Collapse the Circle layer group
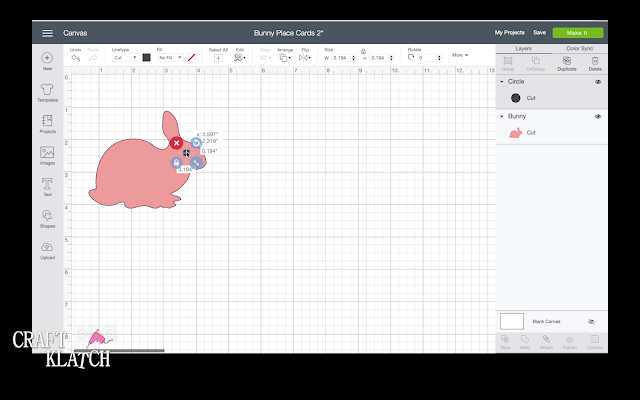 [502, 82]
